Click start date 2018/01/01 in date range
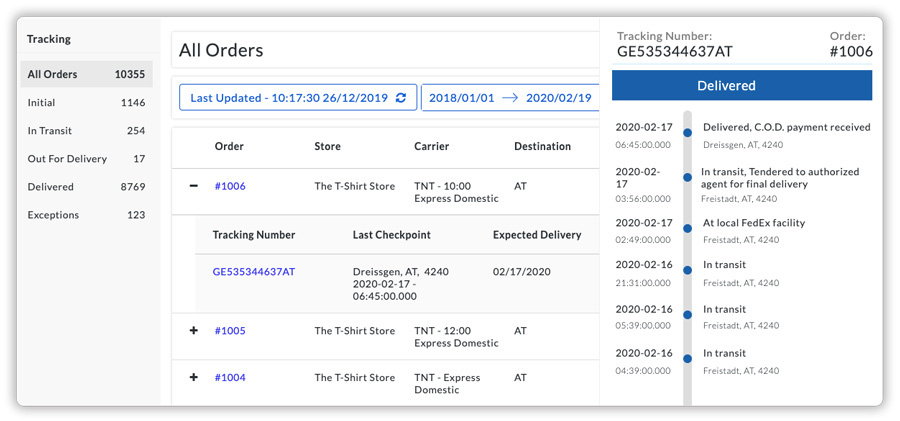Image resolution: width=900 pixels, height=421 pixels. coord(461,98)
